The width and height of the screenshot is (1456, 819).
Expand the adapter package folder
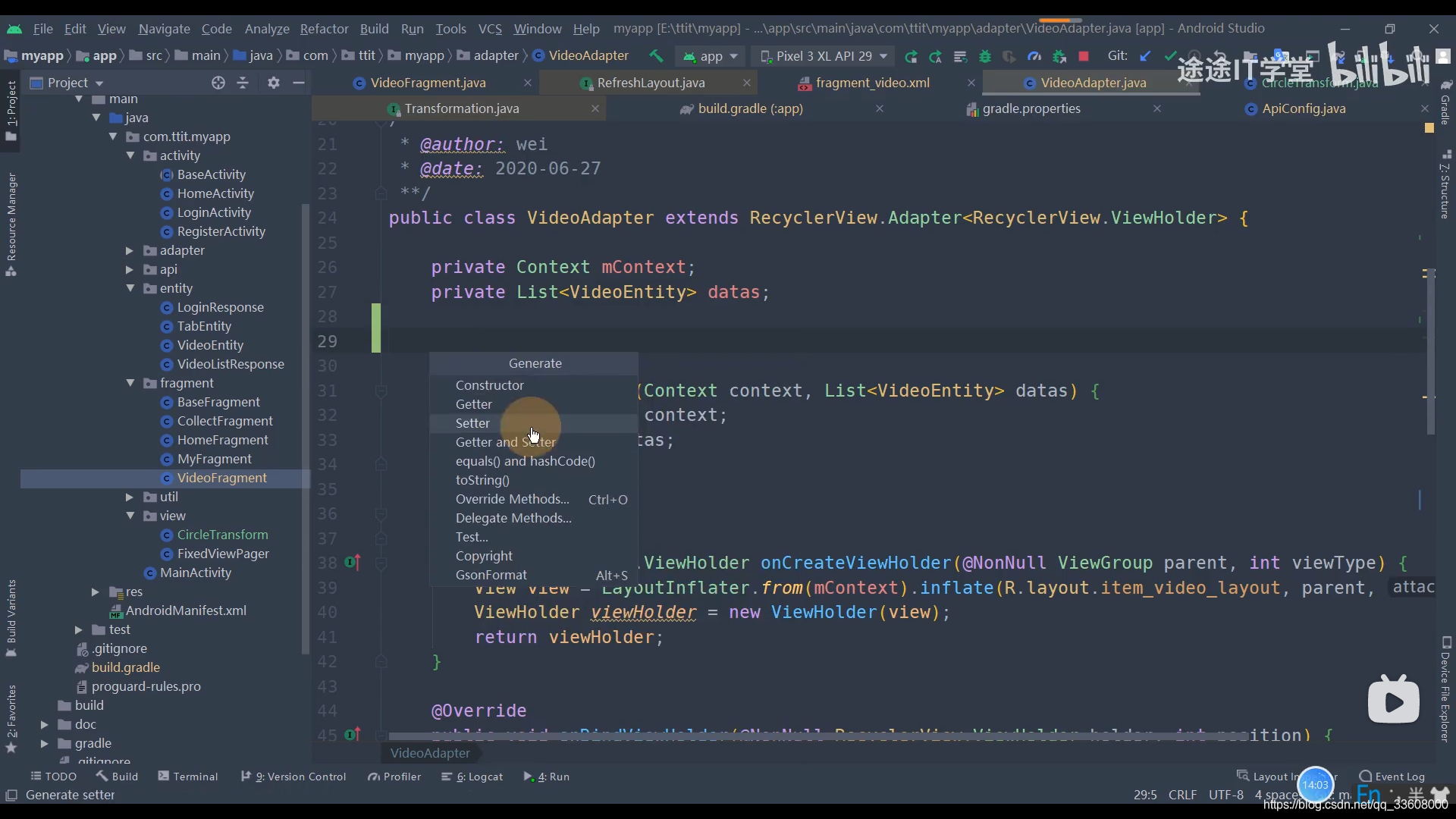click(129, 250)
